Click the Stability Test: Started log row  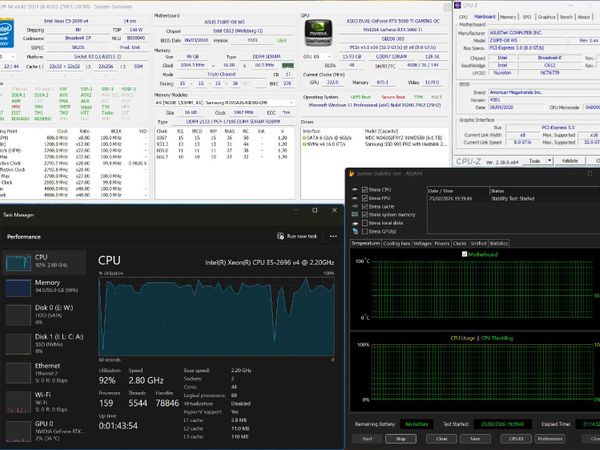click(513, 199)
